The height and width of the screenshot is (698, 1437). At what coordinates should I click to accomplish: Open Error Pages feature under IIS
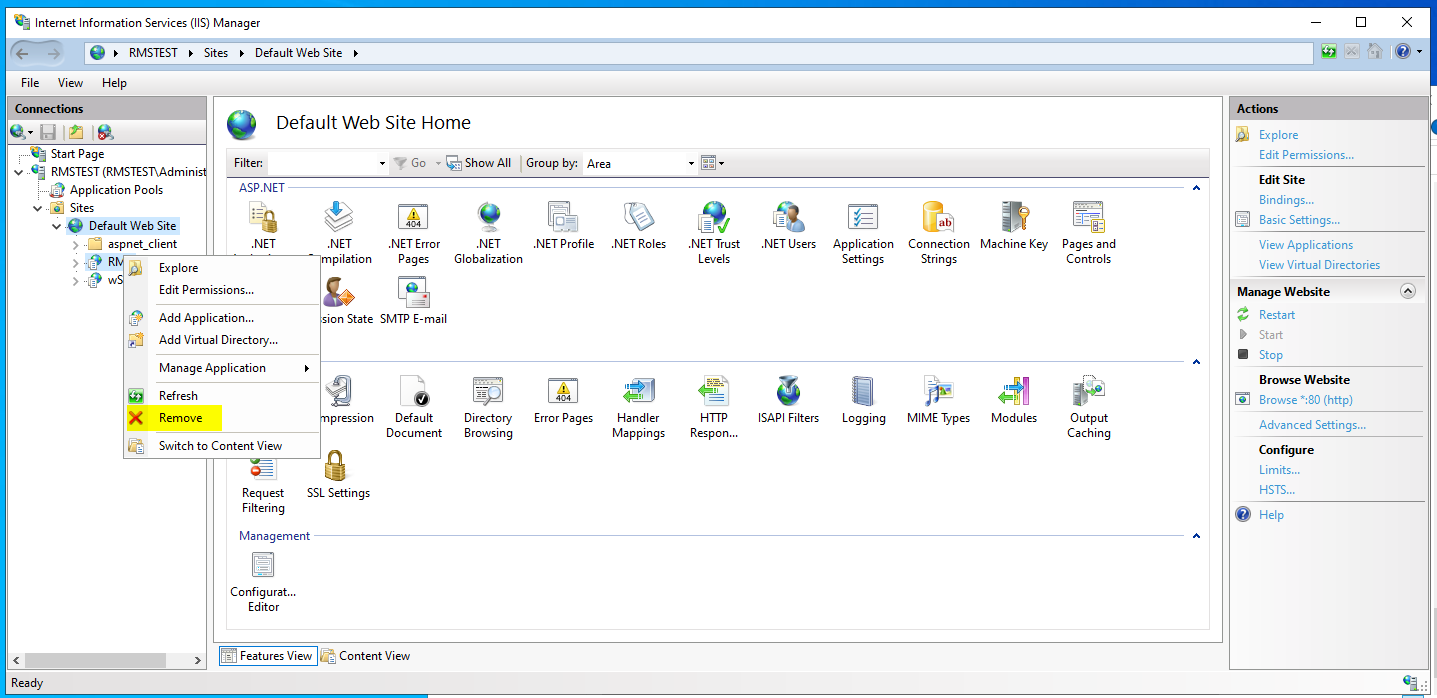point(563,400)
